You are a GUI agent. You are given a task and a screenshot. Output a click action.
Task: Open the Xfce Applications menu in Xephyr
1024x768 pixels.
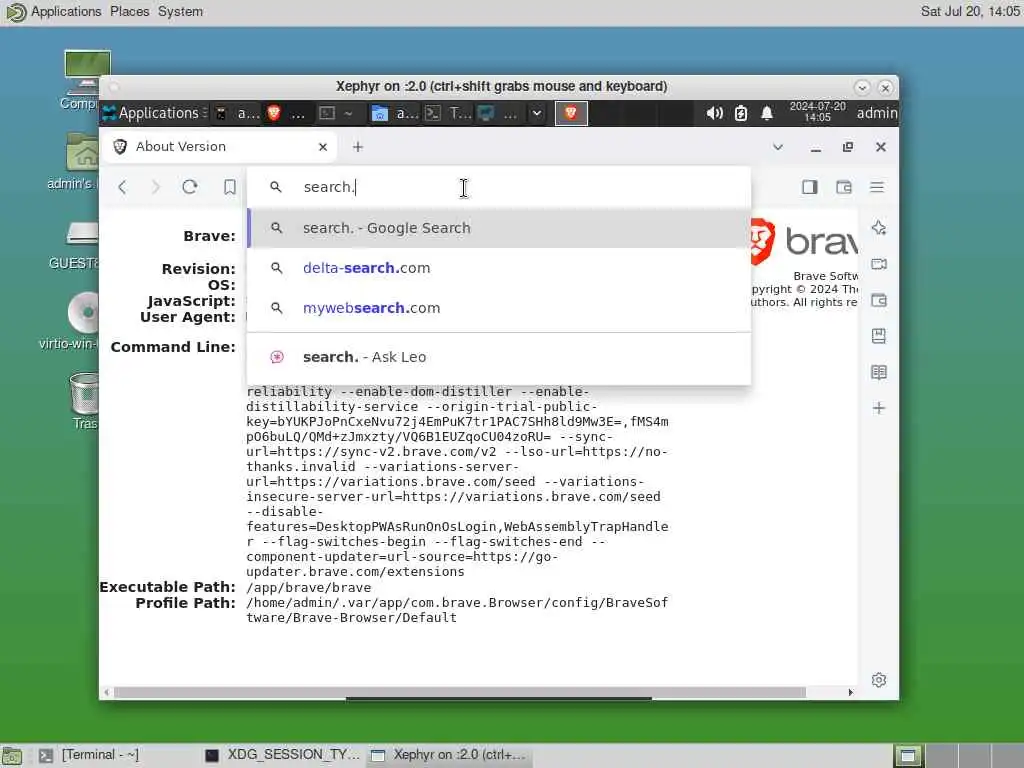coord(154,113)
